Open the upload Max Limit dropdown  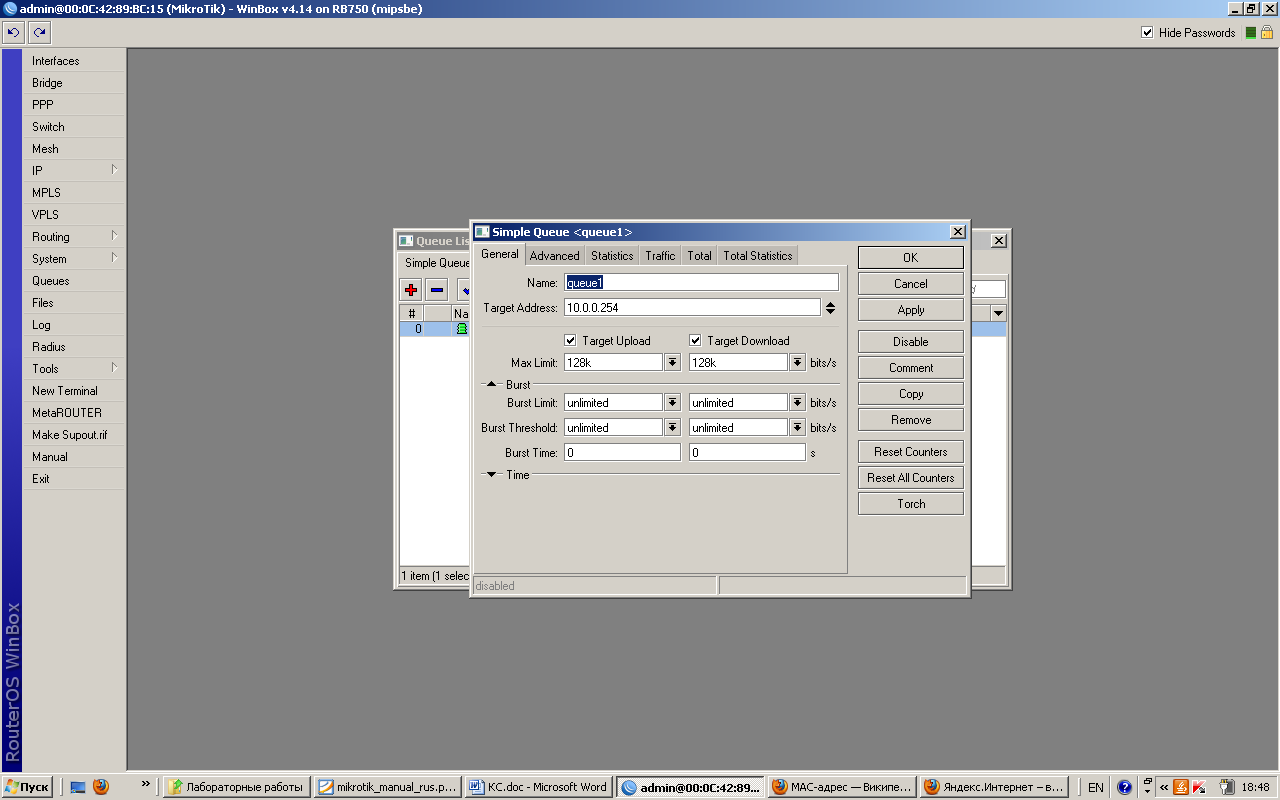coord(673,363)
